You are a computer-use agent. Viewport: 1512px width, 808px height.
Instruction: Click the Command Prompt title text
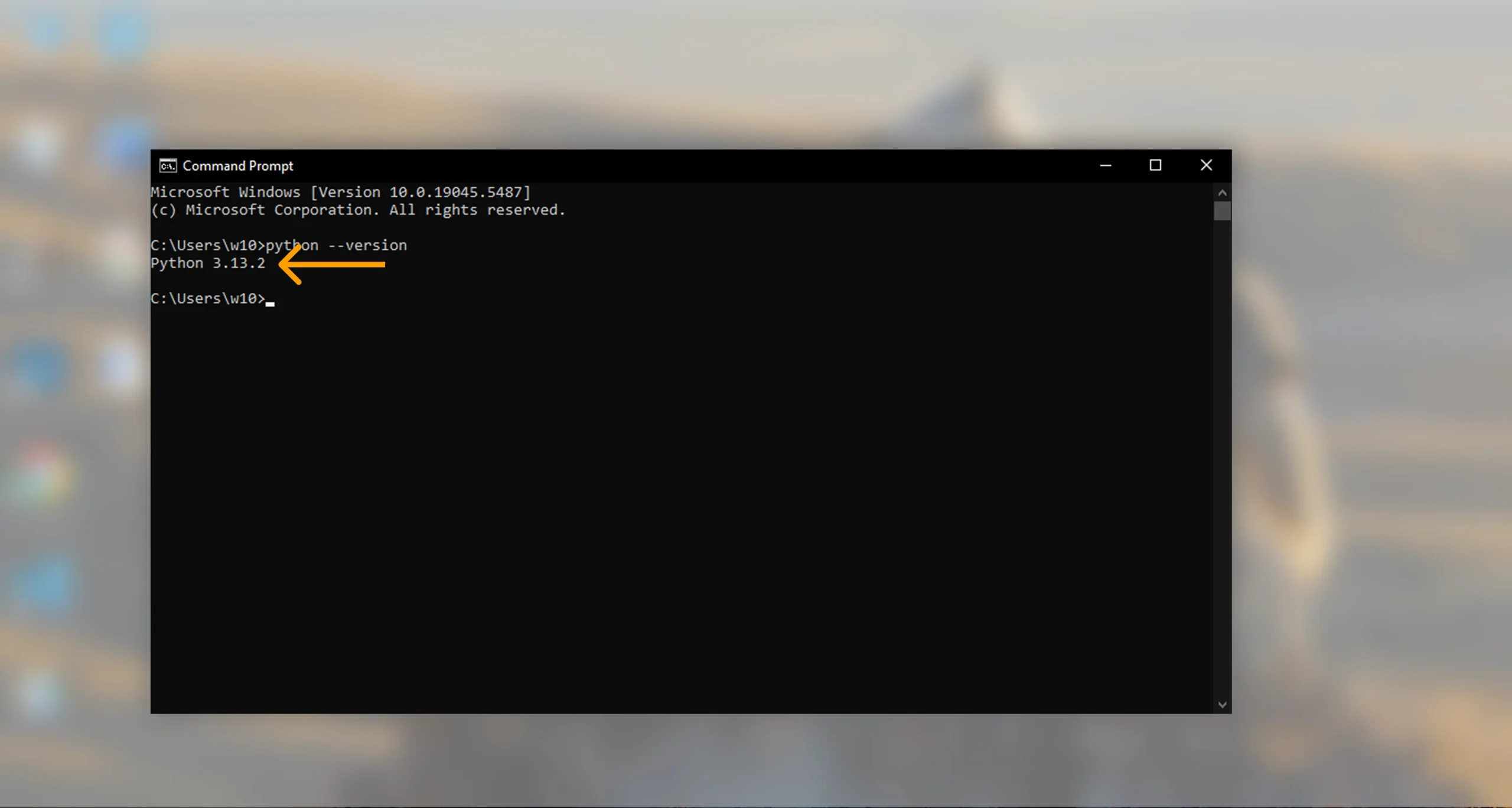(238, 166)
